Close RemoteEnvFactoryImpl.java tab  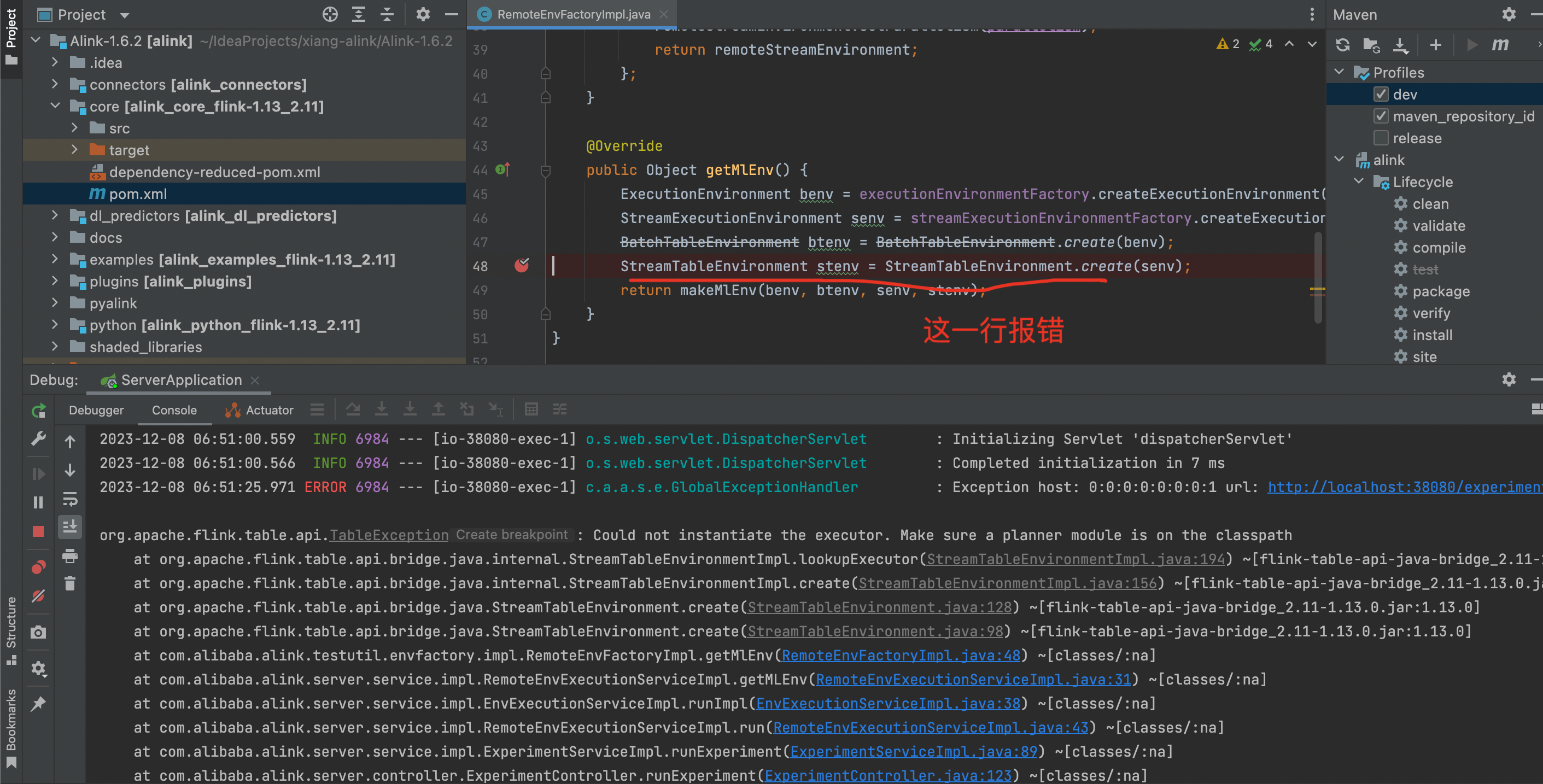pyautogui.click(x=663, y=14)
